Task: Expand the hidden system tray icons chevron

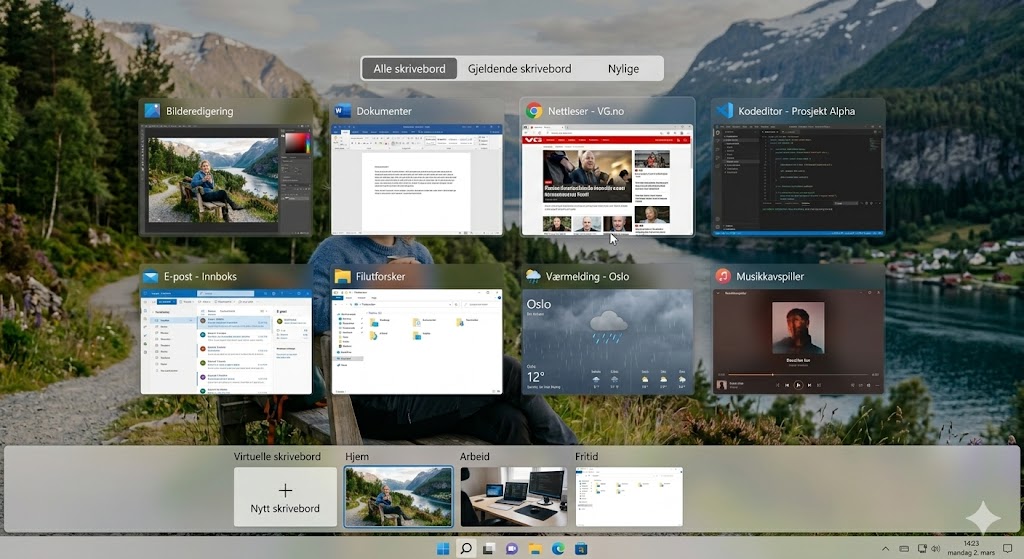Action: [x=885, y=549]
